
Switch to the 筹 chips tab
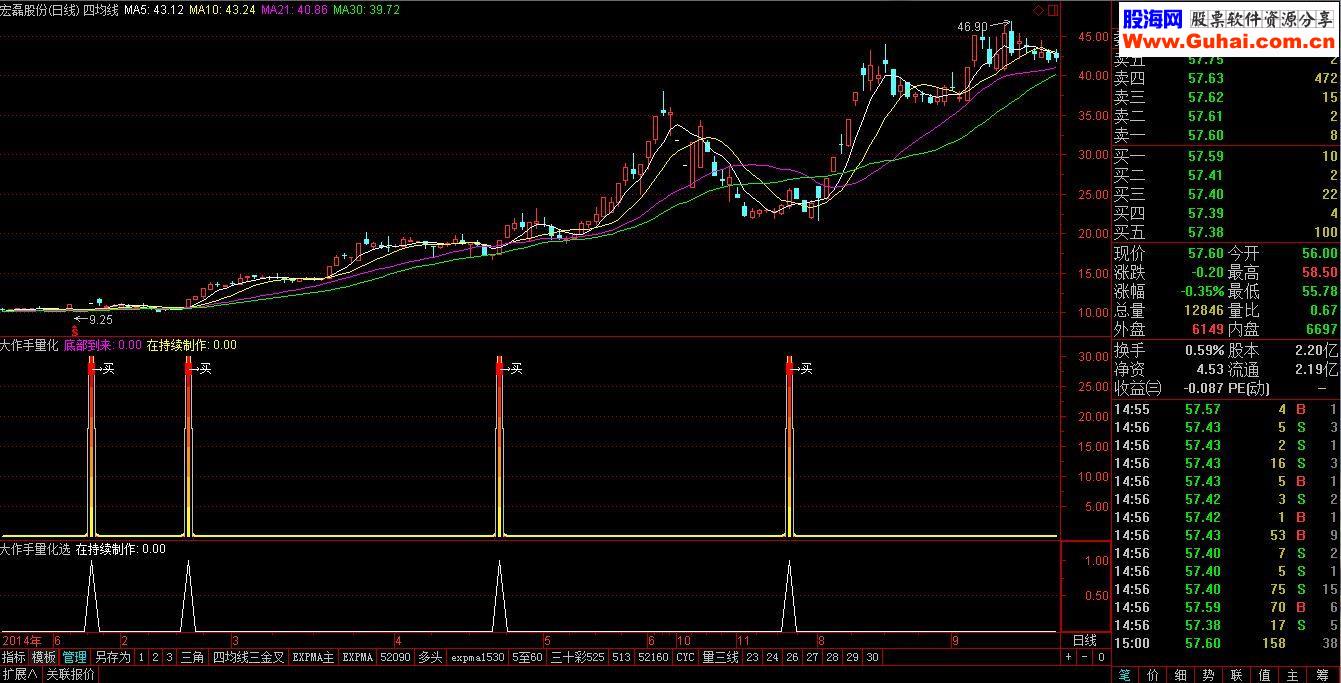(1322, 675)
